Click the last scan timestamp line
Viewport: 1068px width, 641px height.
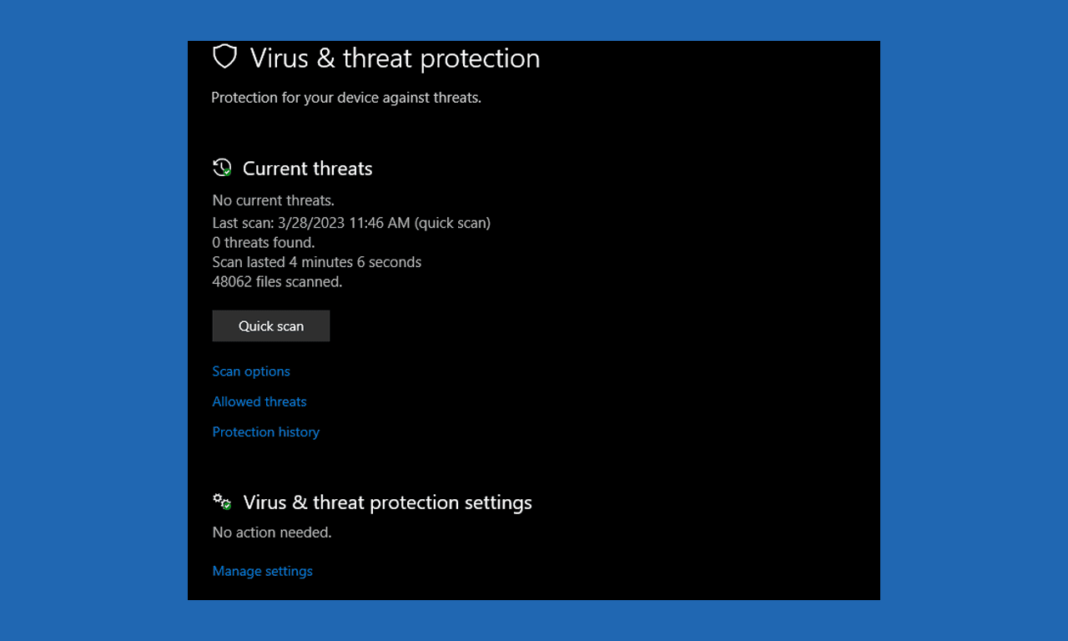click(x=351, y=222)
